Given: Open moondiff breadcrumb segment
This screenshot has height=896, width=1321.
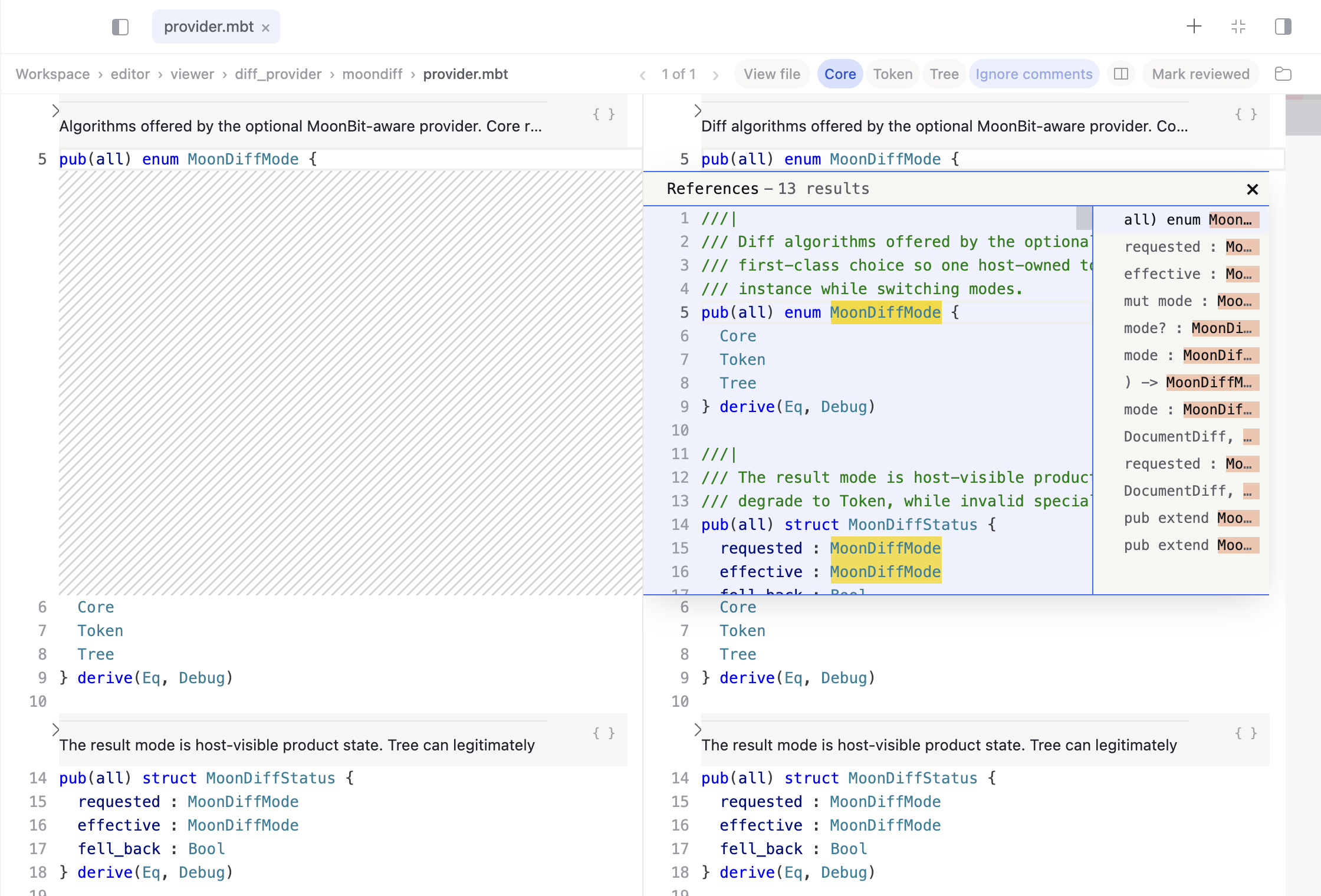Looking at the screenshot, I should (372, 74).
